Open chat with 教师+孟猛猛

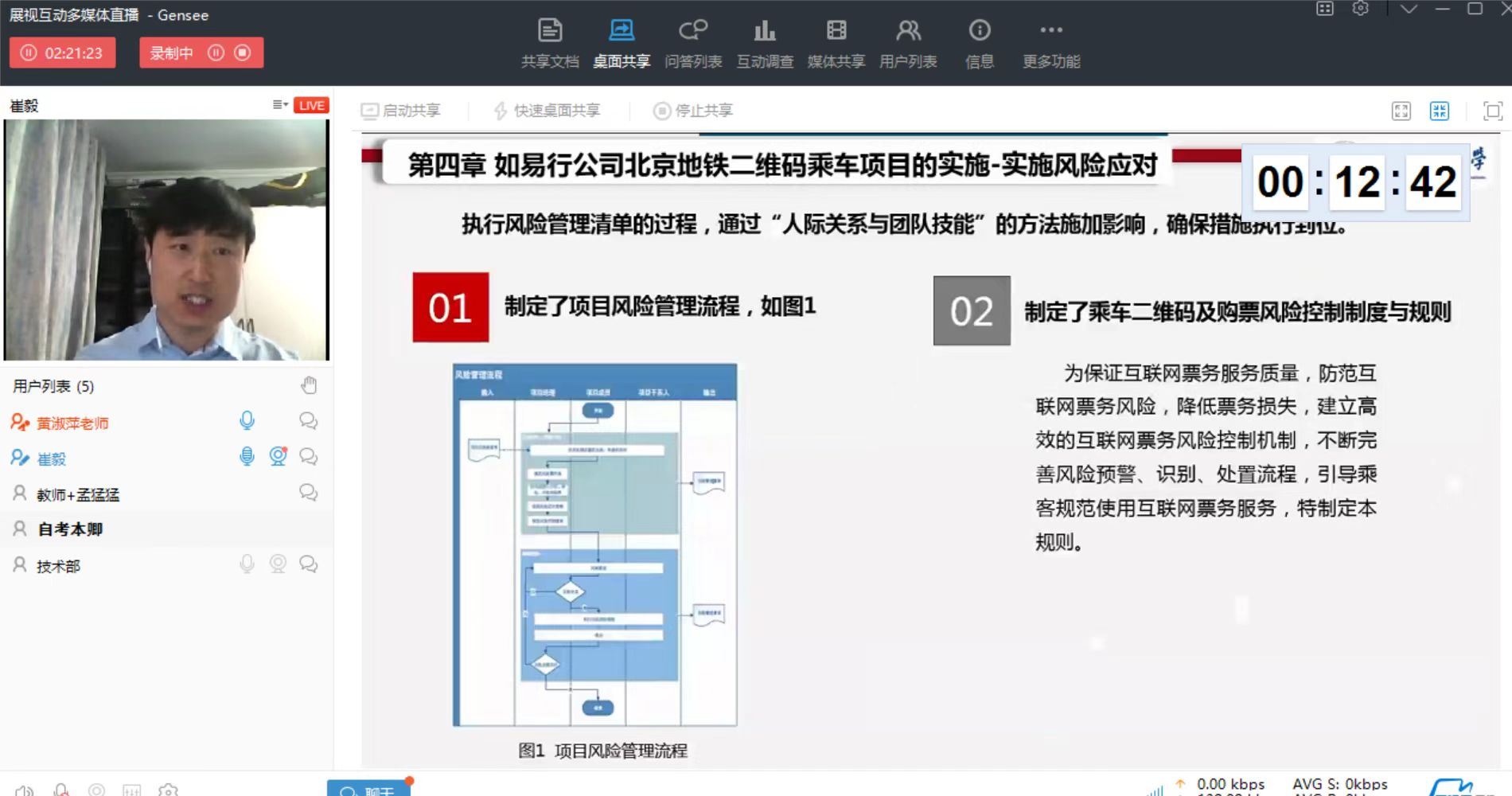coord(308,493)
